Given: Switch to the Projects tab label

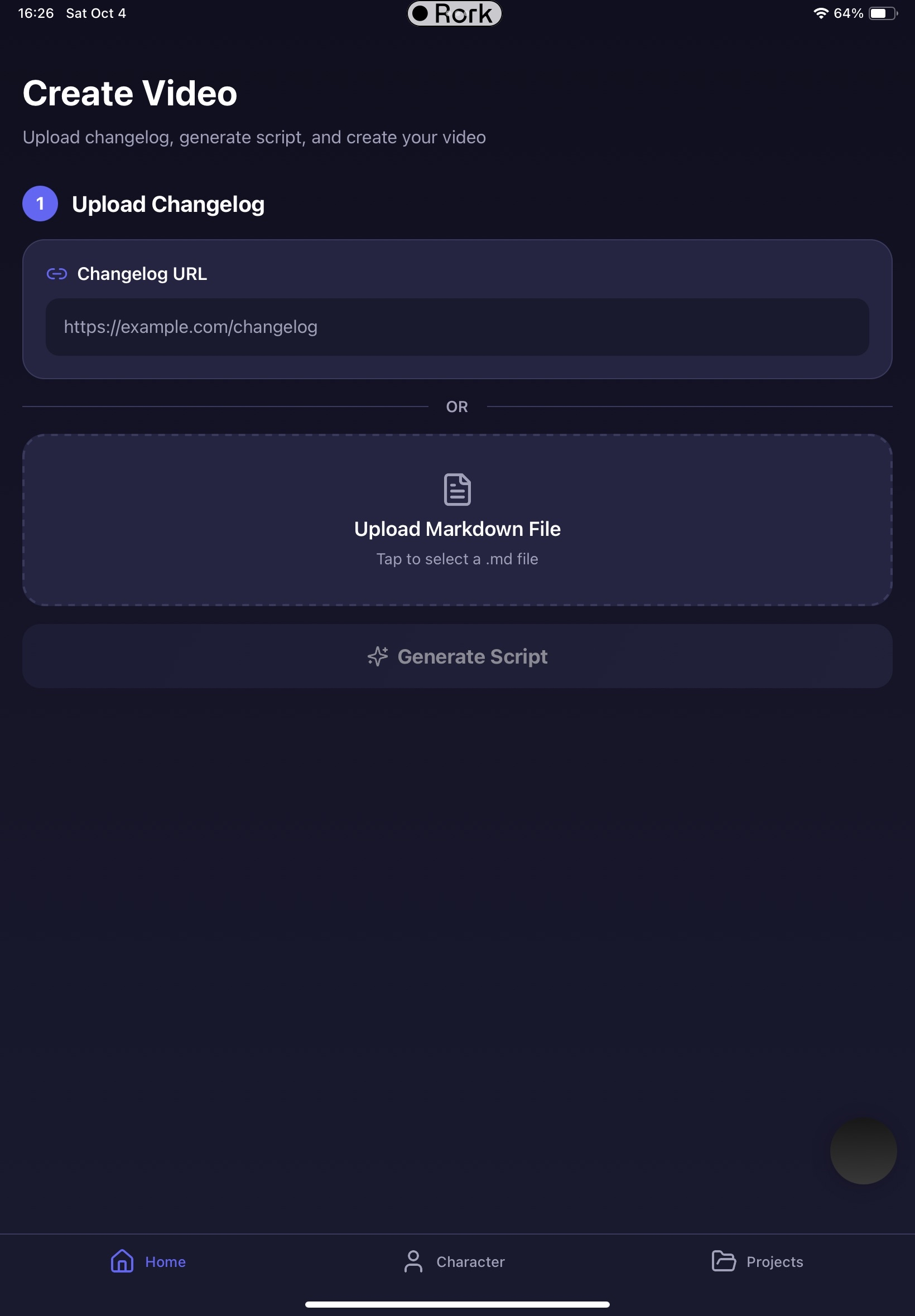Looking at the screenshot, I should (x=774, y=1261).
